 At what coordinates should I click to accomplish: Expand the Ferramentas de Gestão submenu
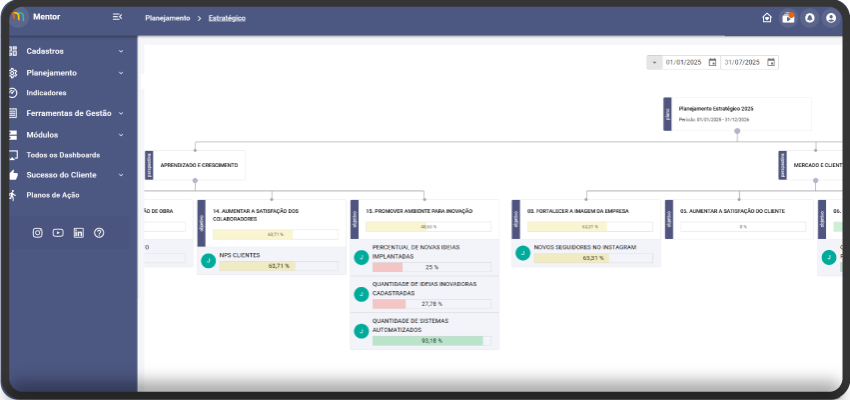pyautogui.click(x=121, y=113)
